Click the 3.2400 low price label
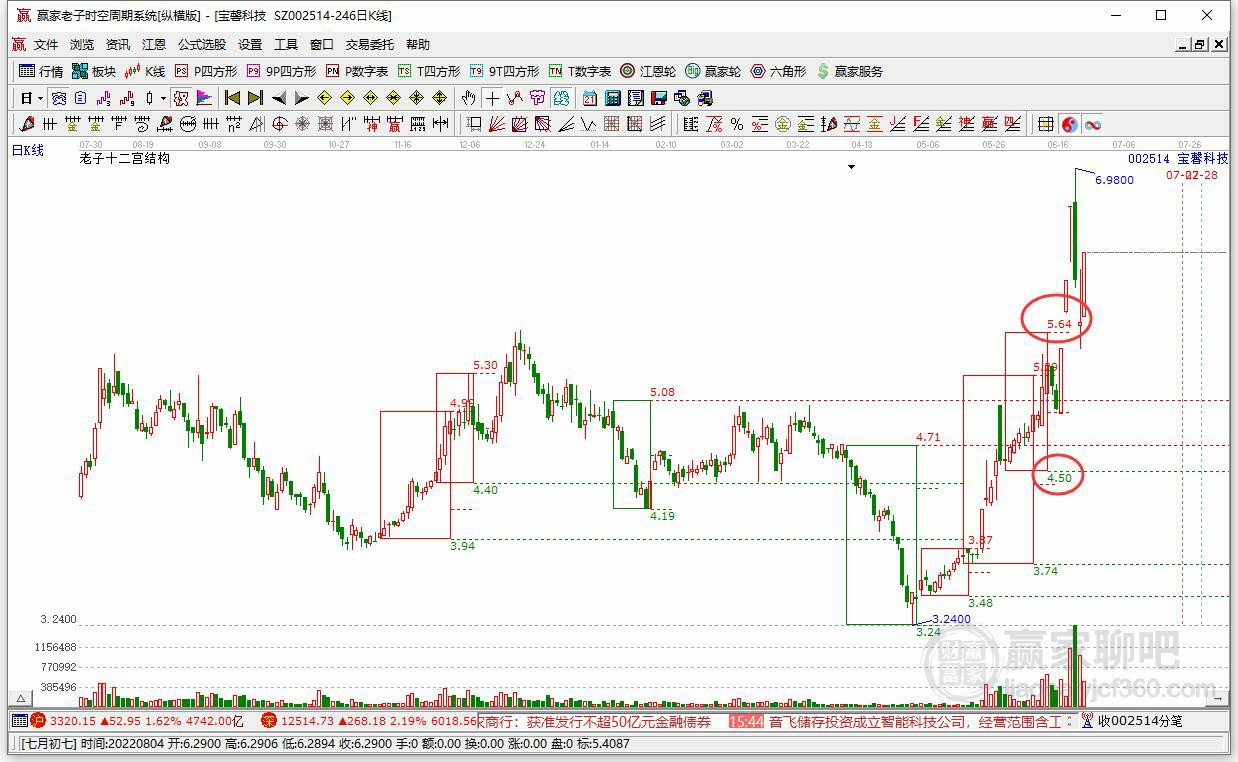The height and width of the screenshot is (762, 1238). click(951, 619)
